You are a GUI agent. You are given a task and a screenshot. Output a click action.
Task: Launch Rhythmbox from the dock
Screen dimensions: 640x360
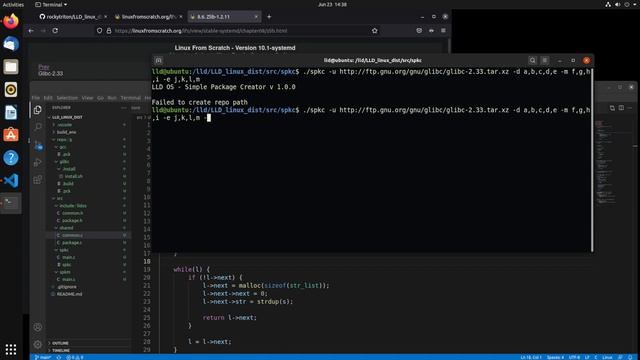coord(11,89)
